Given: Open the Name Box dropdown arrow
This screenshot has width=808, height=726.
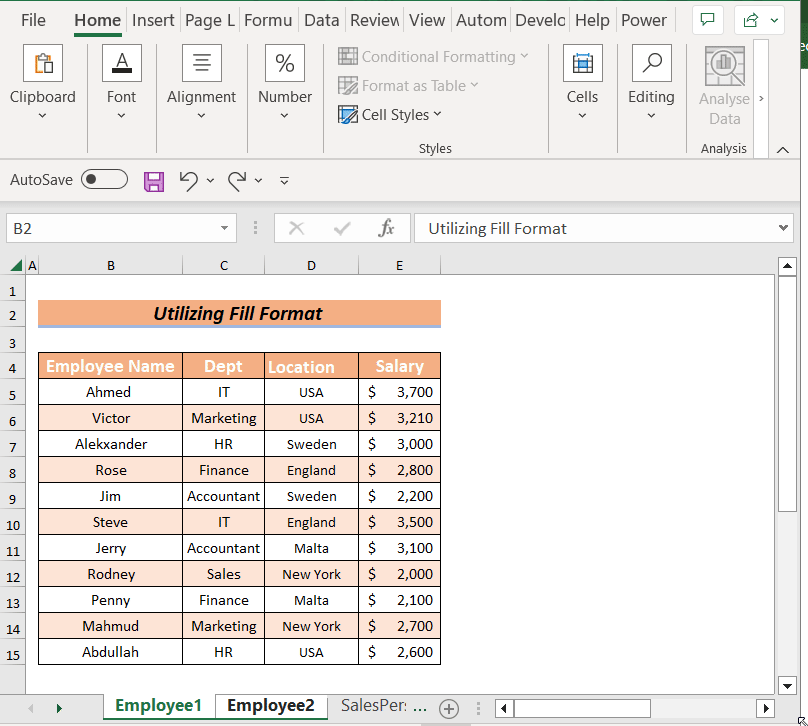Looking at the screenshot, I should pyautogui.click(x=225, y=229).
